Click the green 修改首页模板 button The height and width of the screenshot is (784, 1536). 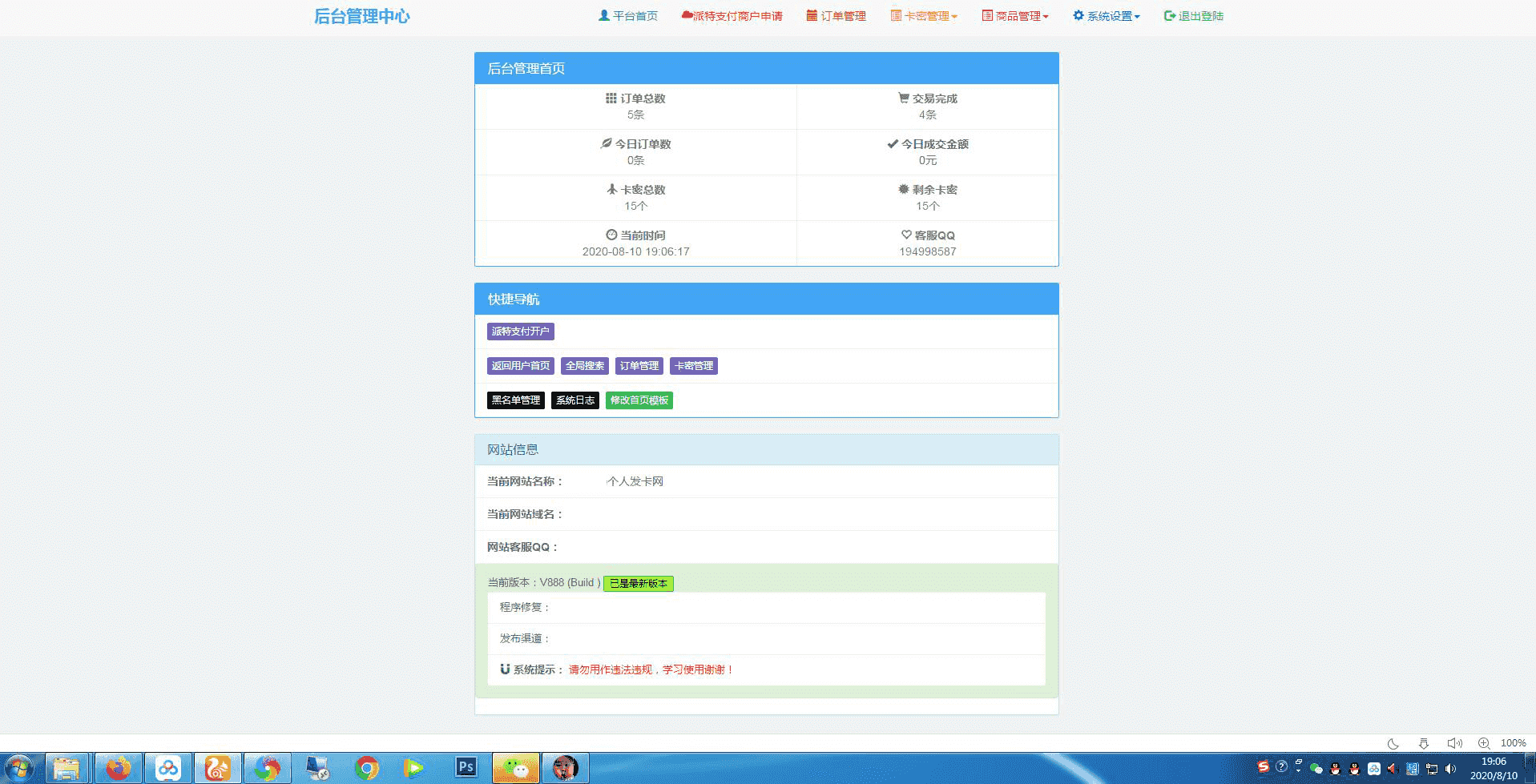(639, 400)
